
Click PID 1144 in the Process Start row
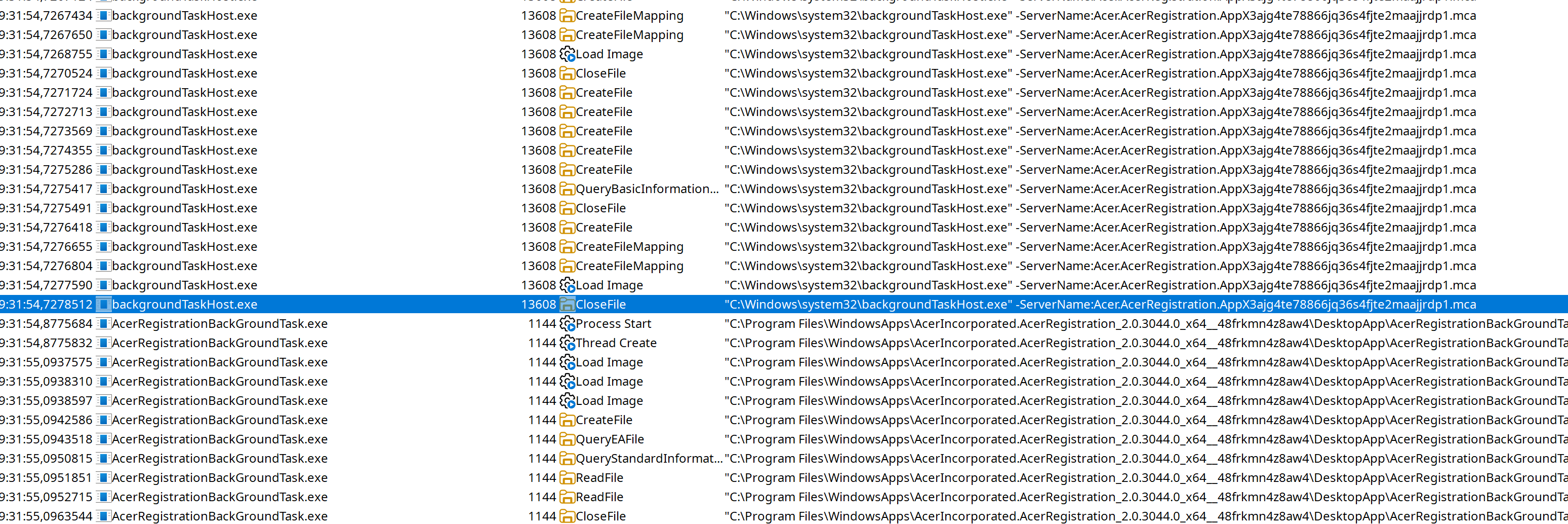tap(542, 324)
